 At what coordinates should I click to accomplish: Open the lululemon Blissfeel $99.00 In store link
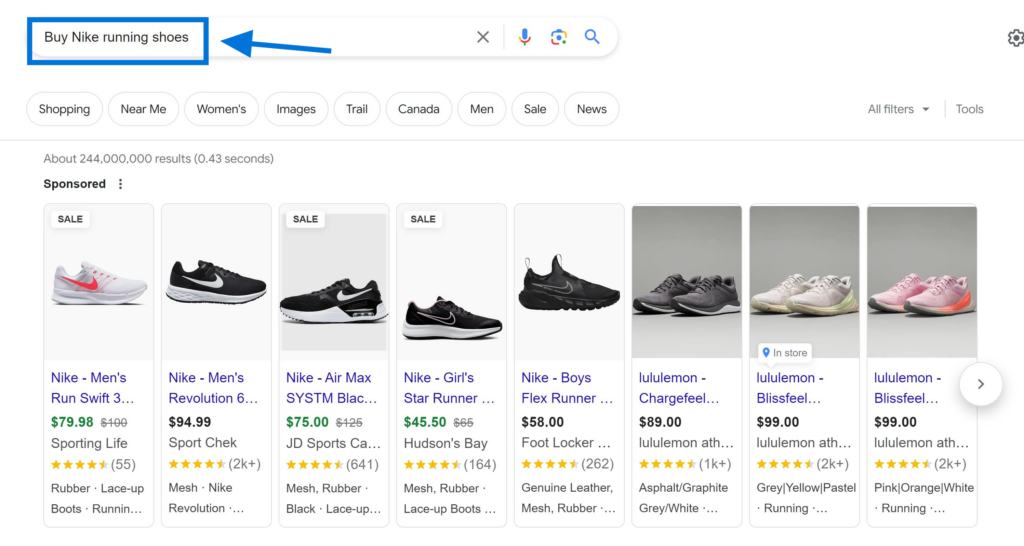[x=790, y=388]
